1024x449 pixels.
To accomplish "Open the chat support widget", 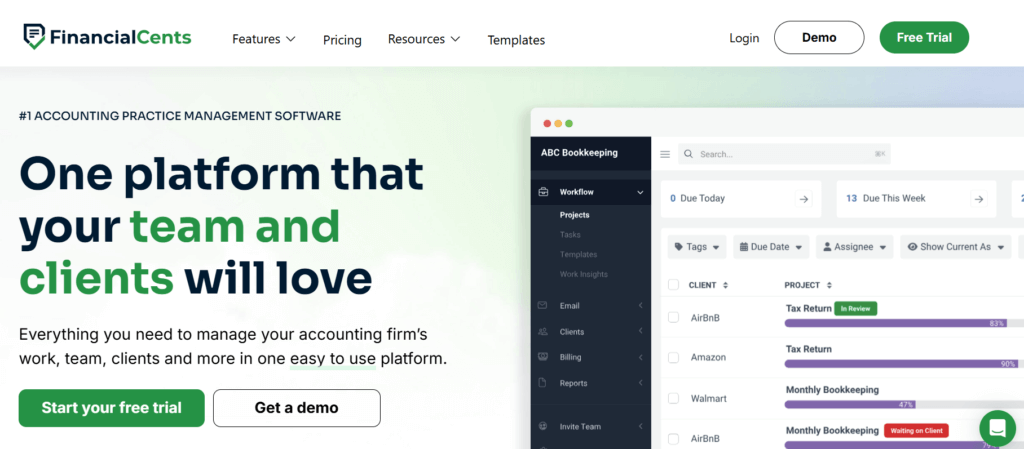I will coord(997,428).
